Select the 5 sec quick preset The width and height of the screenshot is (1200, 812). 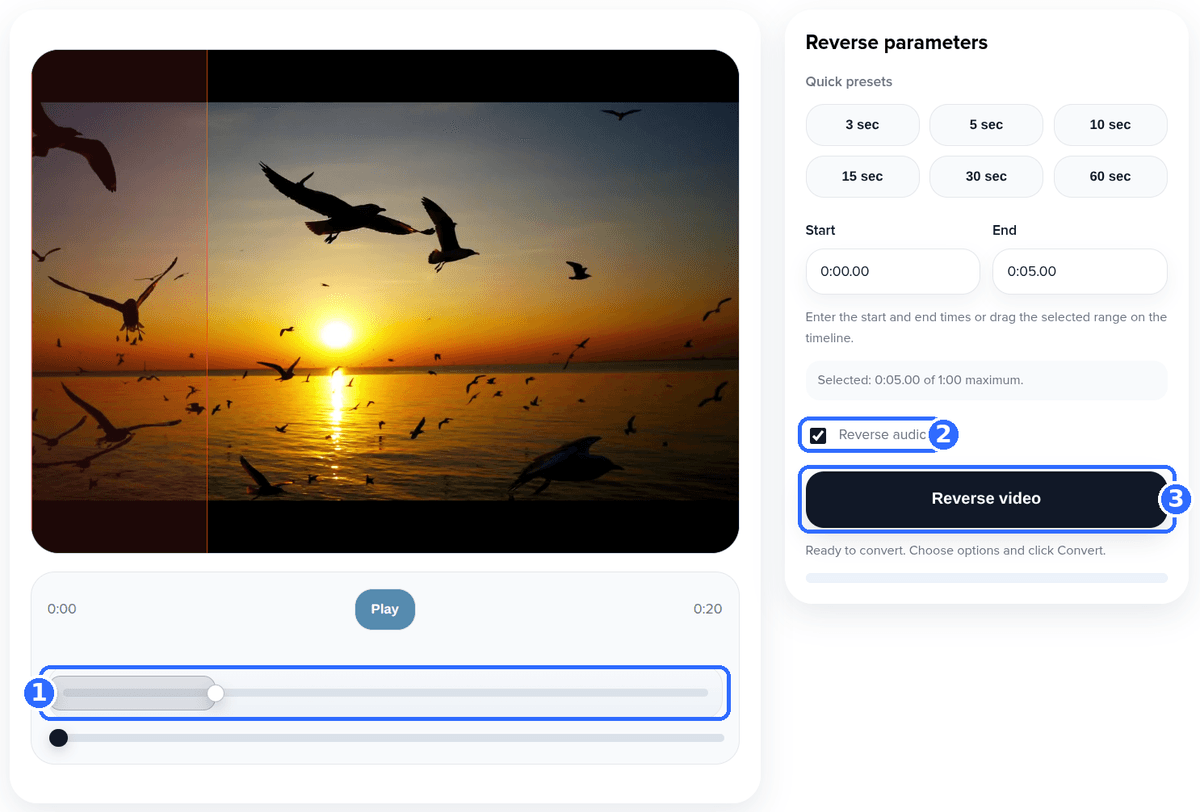click(x=986, y=125)
